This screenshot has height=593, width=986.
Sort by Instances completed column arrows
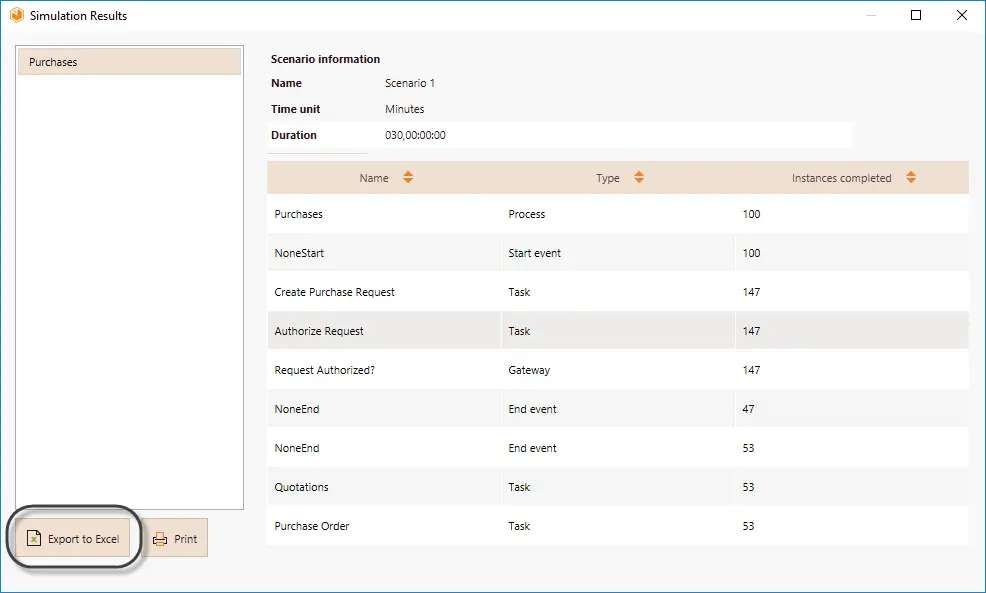coord(911,177)
